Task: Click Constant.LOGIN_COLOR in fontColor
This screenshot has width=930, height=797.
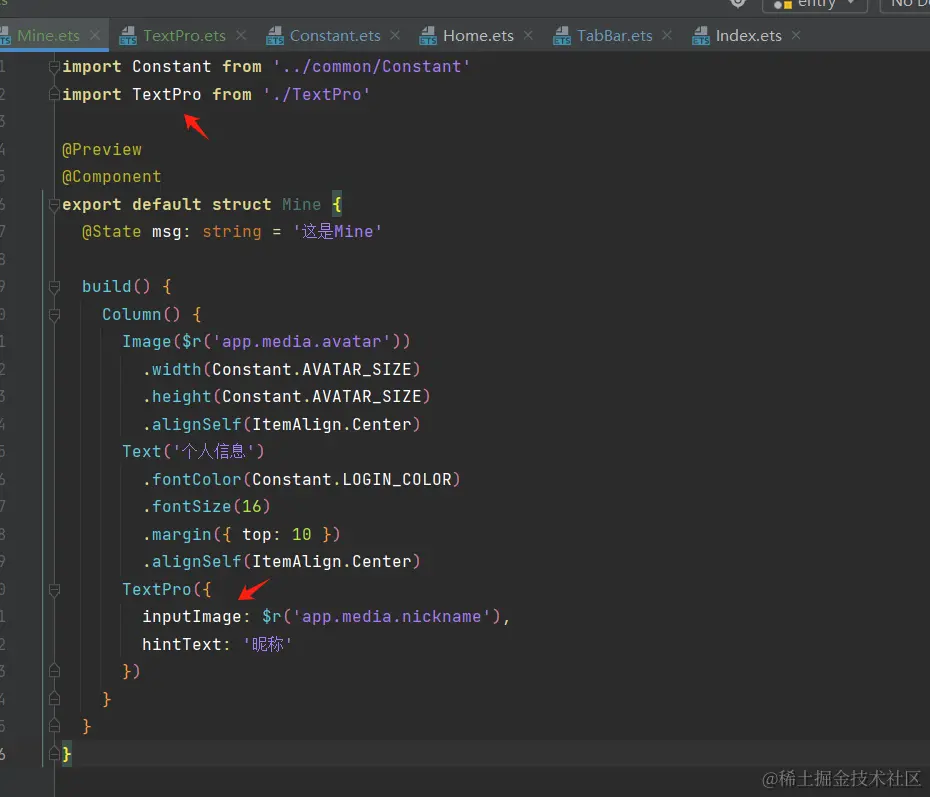Action: pos(352,479)
